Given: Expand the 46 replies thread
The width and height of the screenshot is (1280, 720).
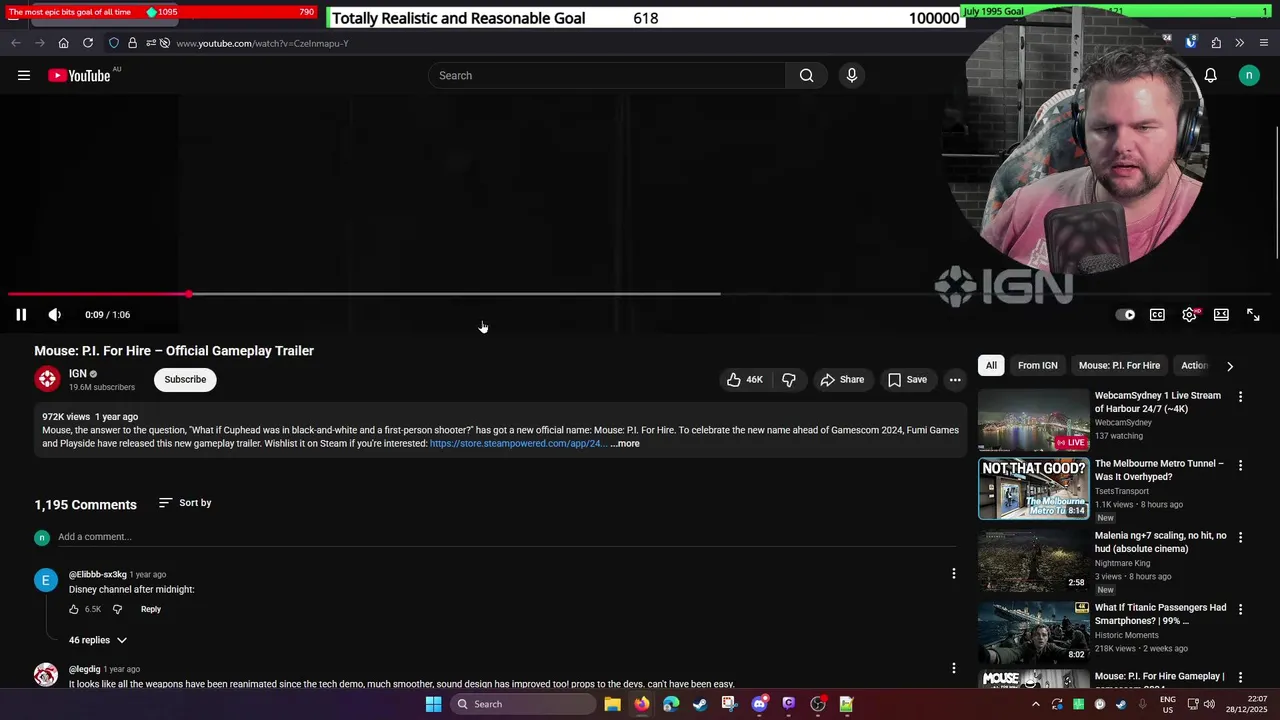Looking at the screenshot, I should [x=98, y=640].
